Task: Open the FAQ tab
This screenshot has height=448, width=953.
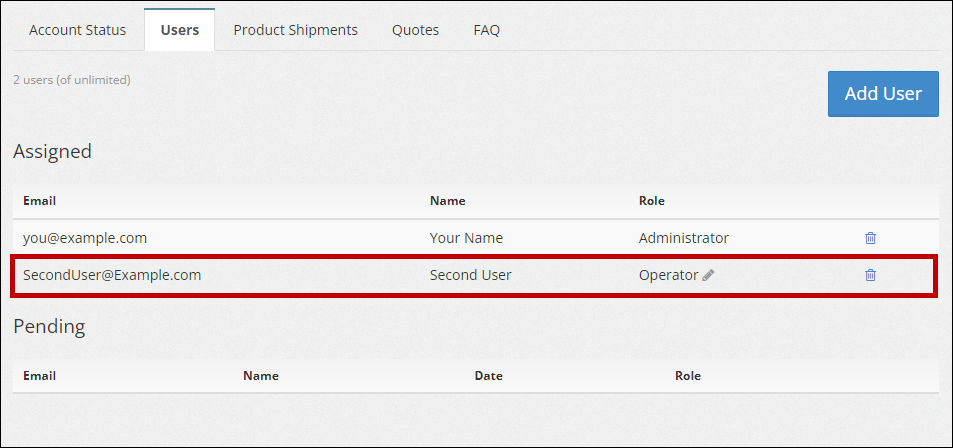Action: [x=487, y=30]
